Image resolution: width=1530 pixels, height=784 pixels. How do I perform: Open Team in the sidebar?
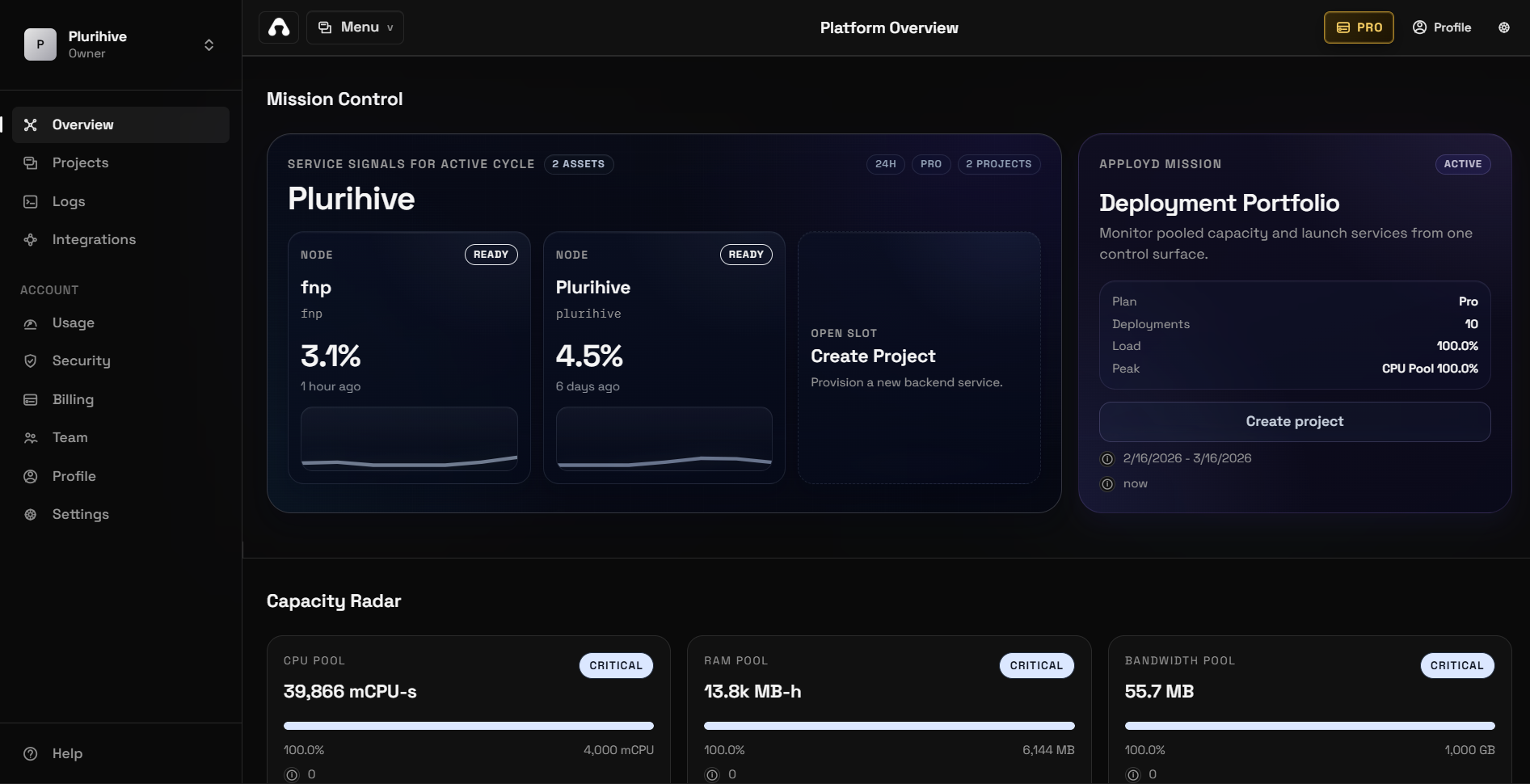tap(120, 437)
